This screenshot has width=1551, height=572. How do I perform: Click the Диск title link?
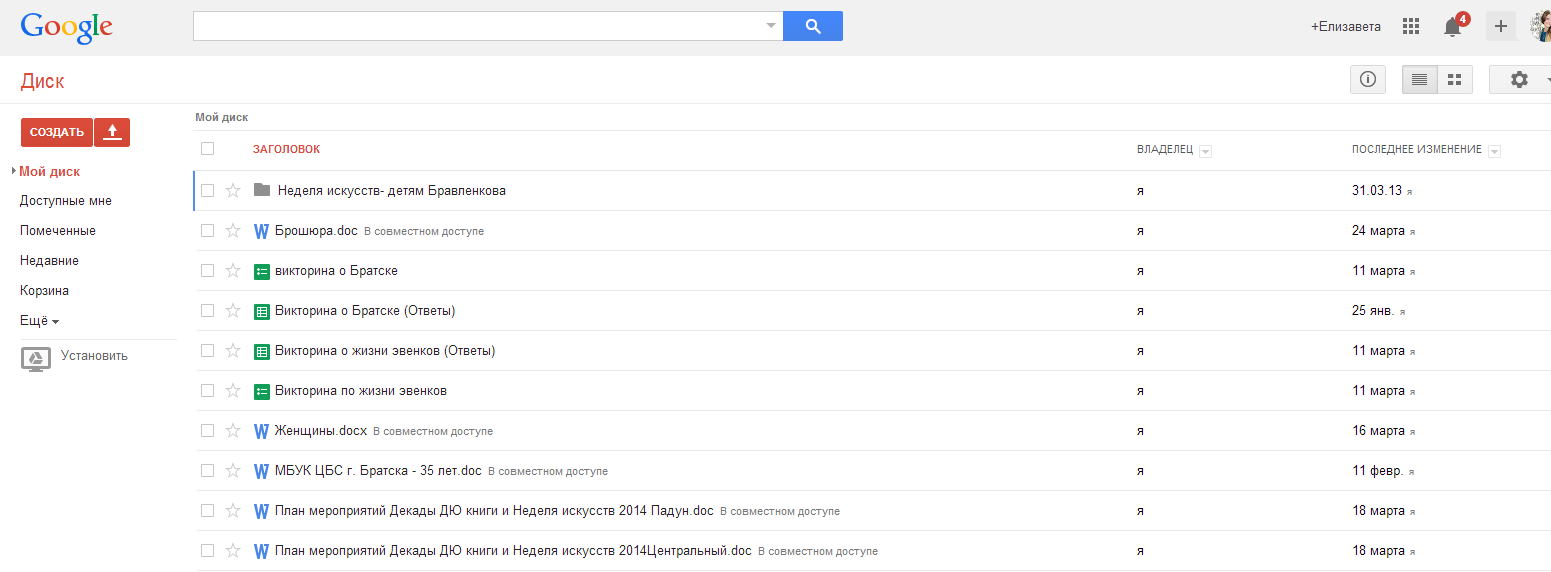click(x=42, y=82)
